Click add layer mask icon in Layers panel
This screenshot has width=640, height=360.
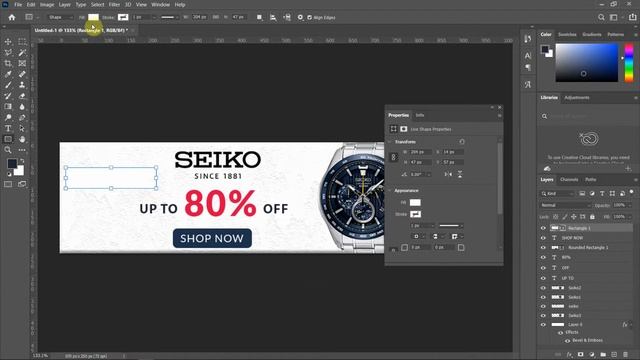pyautogui.click(x=580, y=354)
